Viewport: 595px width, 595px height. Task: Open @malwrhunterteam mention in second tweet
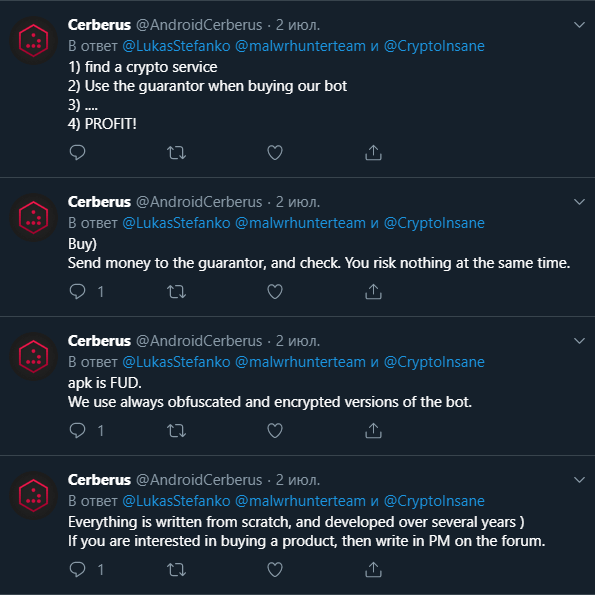(x=300, y=223)
